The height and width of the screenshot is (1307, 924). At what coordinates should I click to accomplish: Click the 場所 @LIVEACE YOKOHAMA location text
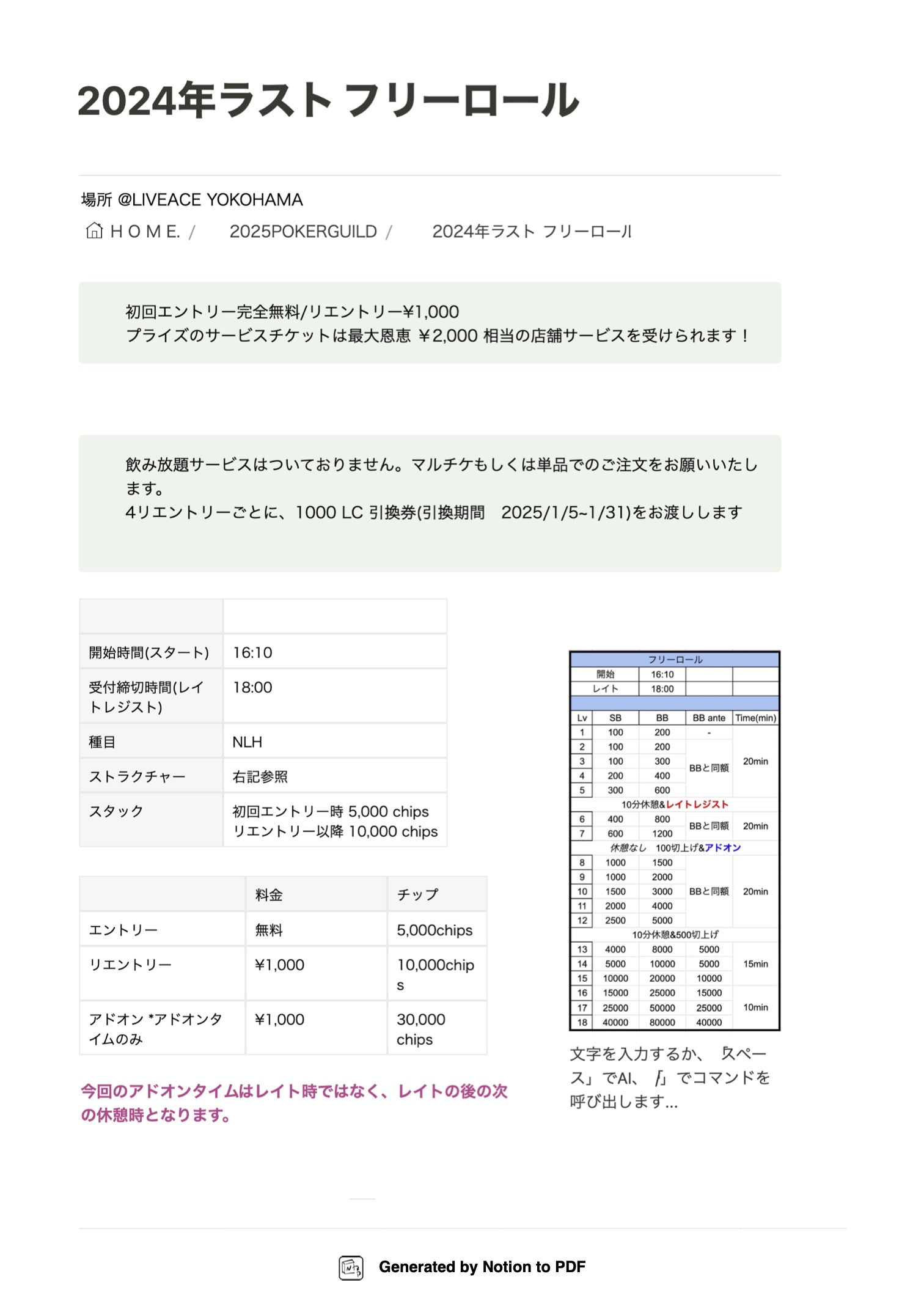point(192,200)
